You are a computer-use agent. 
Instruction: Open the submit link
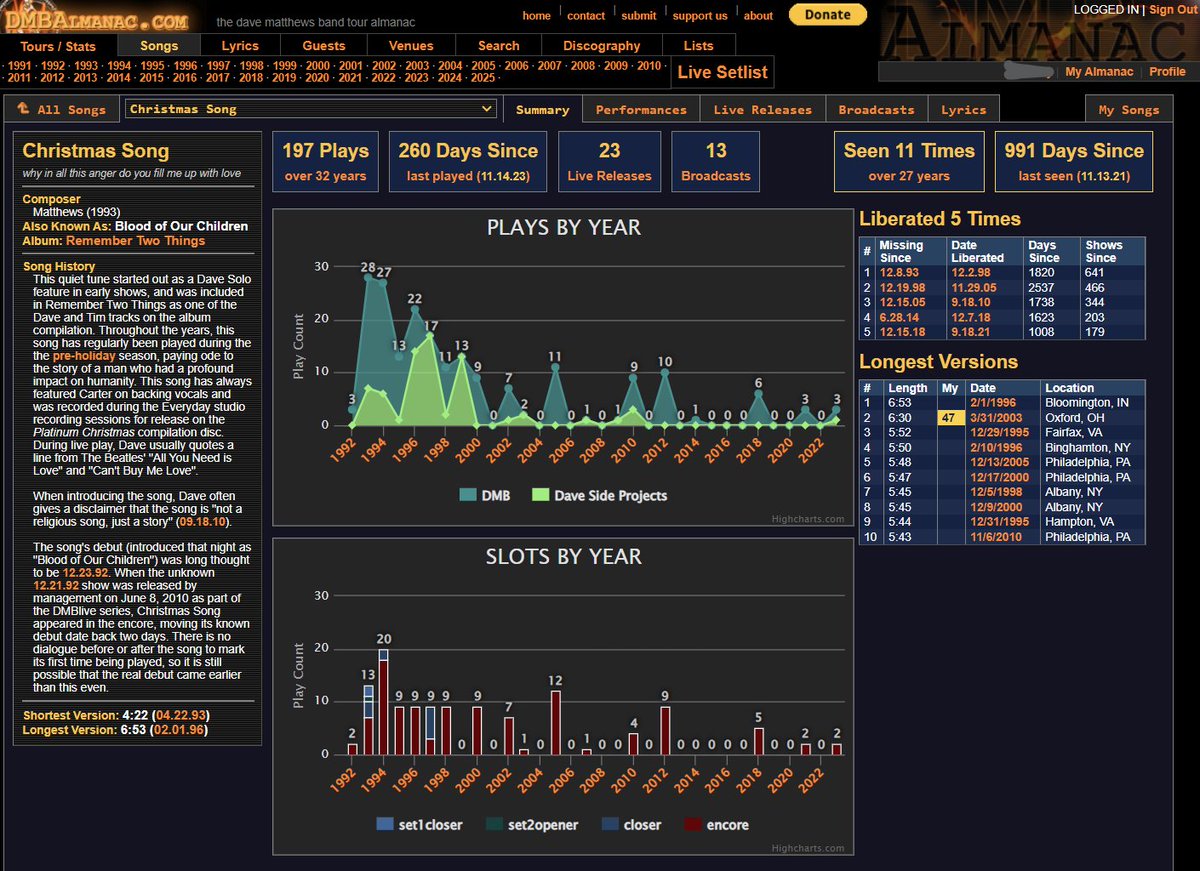(x=639, y=16)
